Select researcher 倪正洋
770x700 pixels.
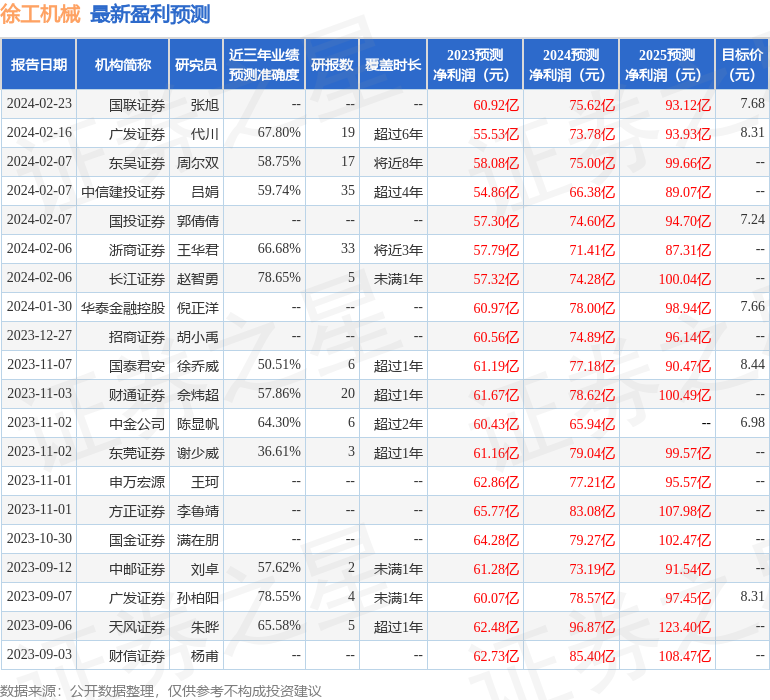(197, 308)
